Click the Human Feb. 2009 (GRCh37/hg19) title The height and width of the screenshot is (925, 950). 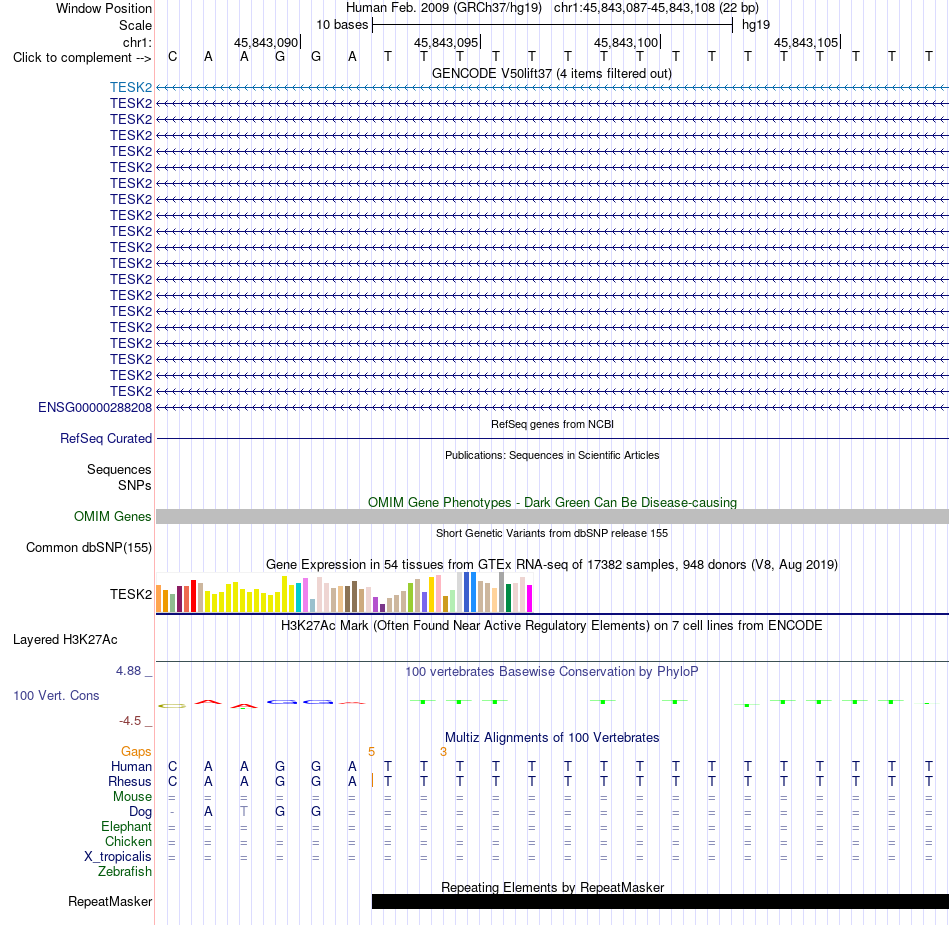pos(444,8)
